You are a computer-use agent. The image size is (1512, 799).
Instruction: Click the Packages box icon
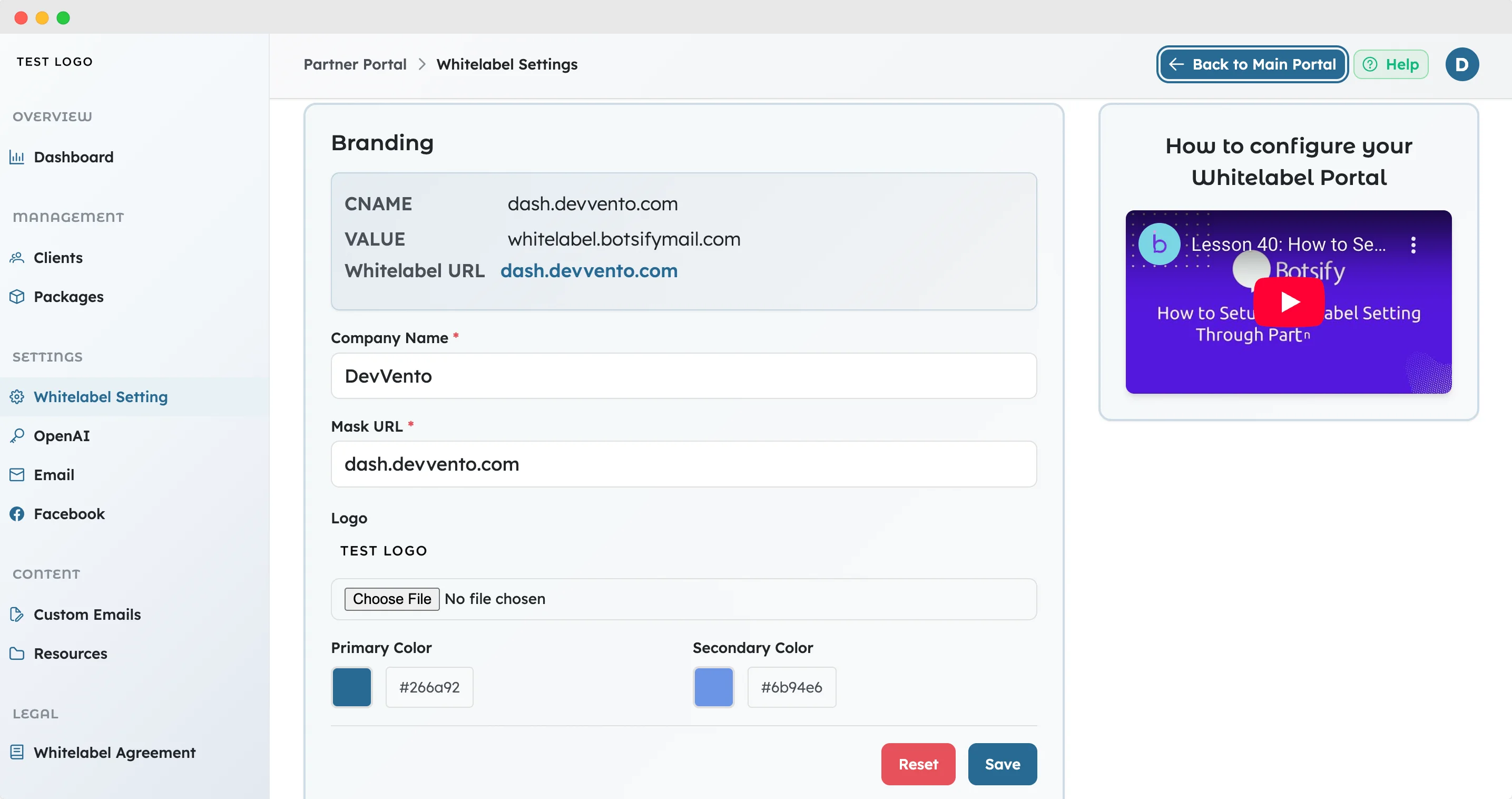pyautogui.click(x=17, y=297)
